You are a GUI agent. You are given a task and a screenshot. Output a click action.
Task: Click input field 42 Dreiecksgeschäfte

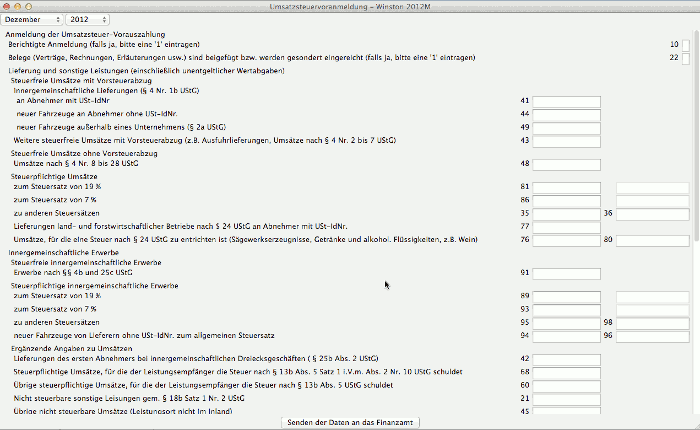click(567, 359)
